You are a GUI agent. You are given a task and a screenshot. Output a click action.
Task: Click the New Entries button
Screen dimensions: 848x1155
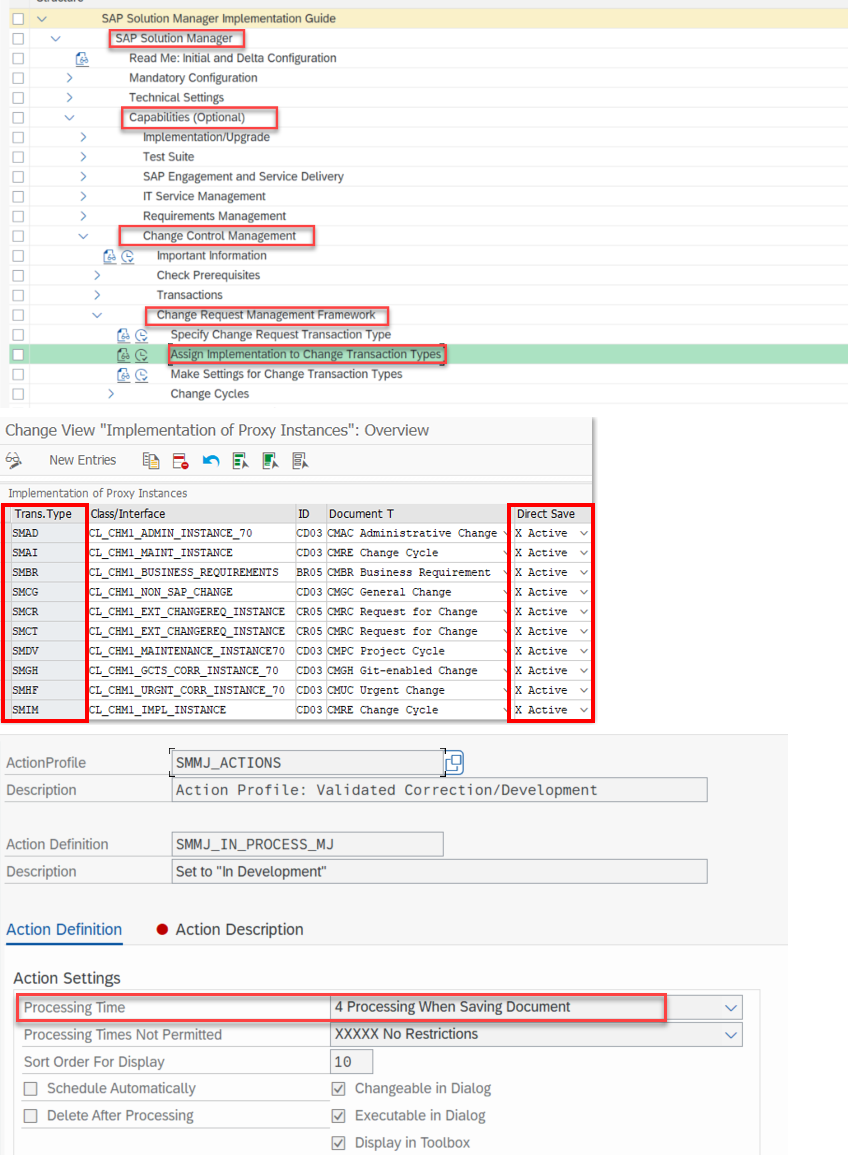(83, 460)
